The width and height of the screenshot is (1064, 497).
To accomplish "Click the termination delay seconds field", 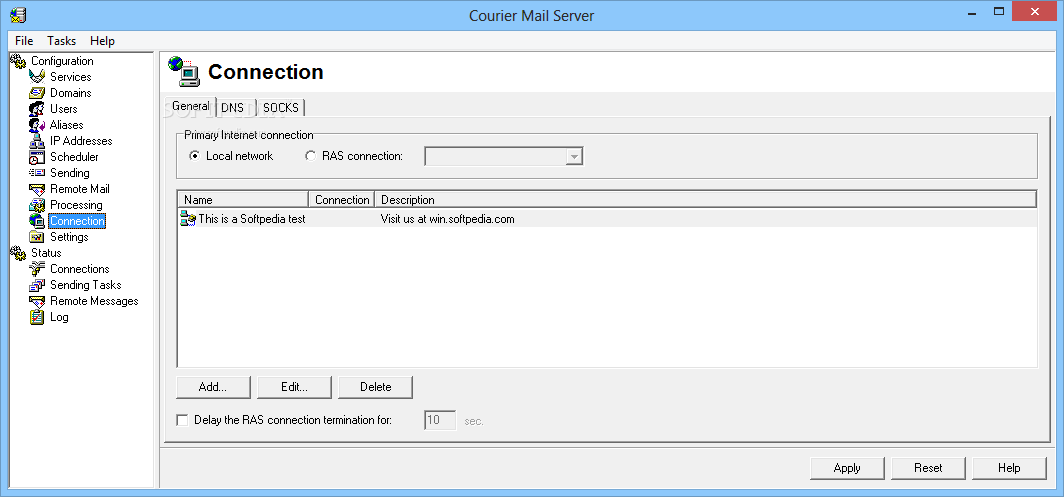I will coord(440,420).
